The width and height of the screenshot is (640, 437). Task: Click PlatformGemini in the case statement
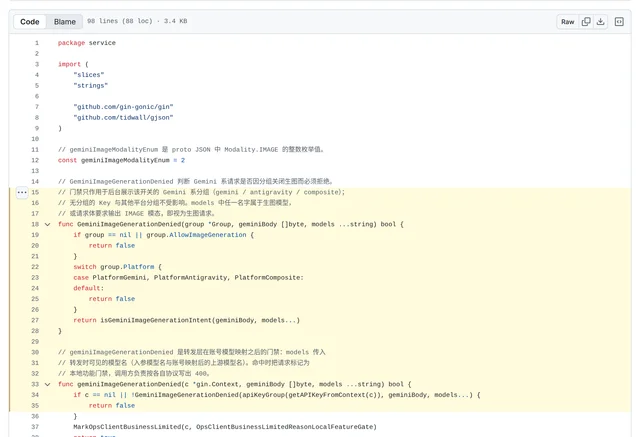pos(119,277)
